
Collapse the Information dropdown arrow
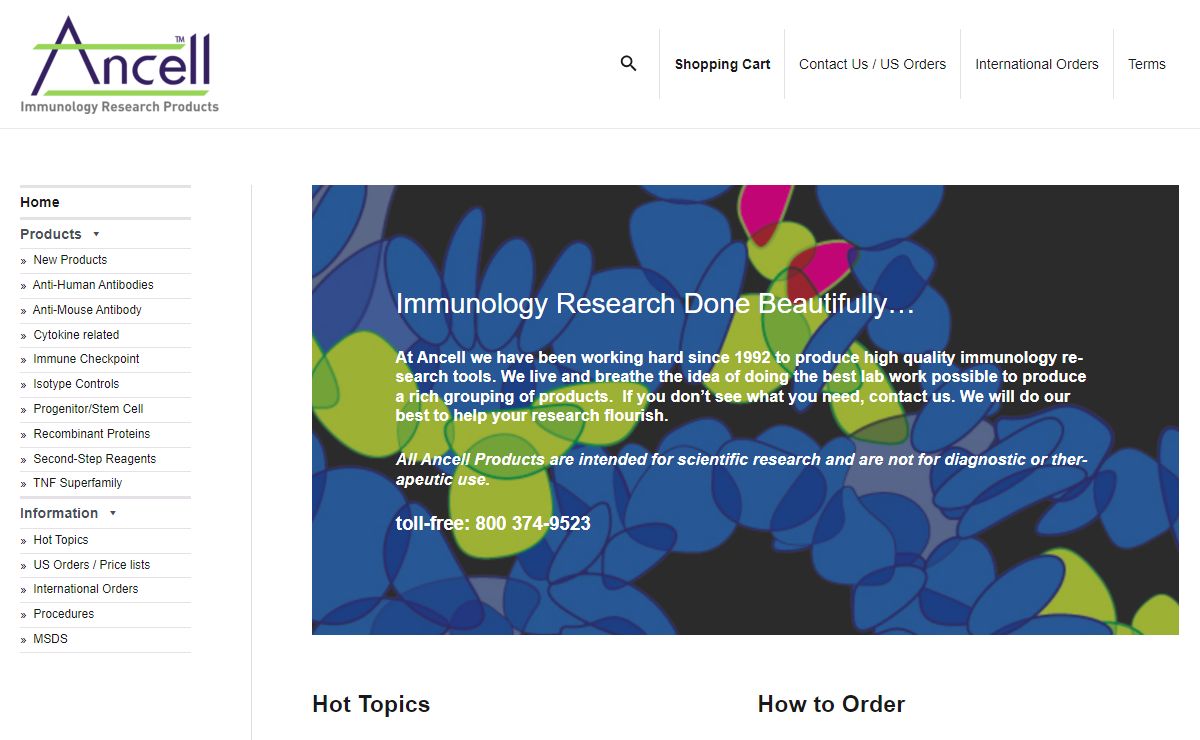point(113,513)
